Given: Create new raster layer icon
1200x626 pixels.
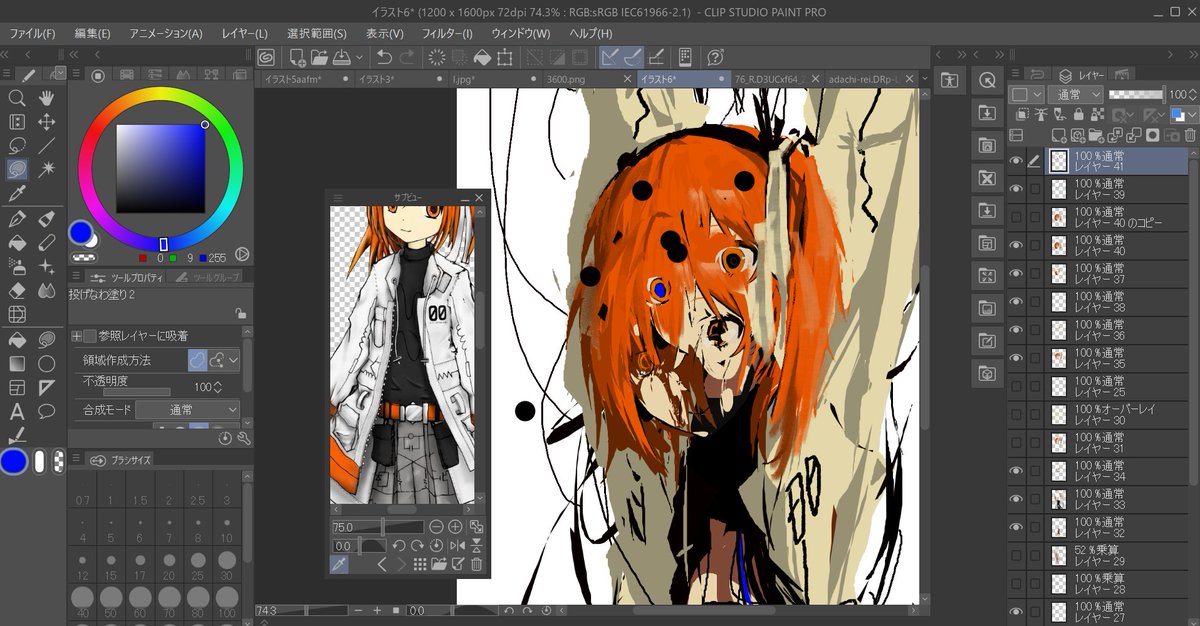Looking at the screenshot, I should click(x=1060, y=134).
